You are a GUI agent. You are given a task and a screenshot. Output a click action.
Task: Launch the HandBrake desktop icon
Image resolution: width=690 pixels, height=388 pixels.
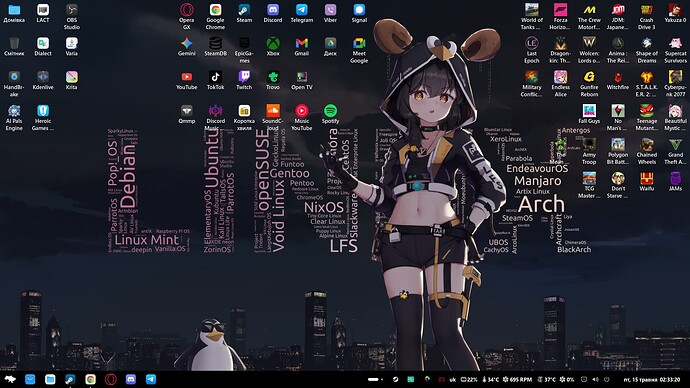pos(14,84)
